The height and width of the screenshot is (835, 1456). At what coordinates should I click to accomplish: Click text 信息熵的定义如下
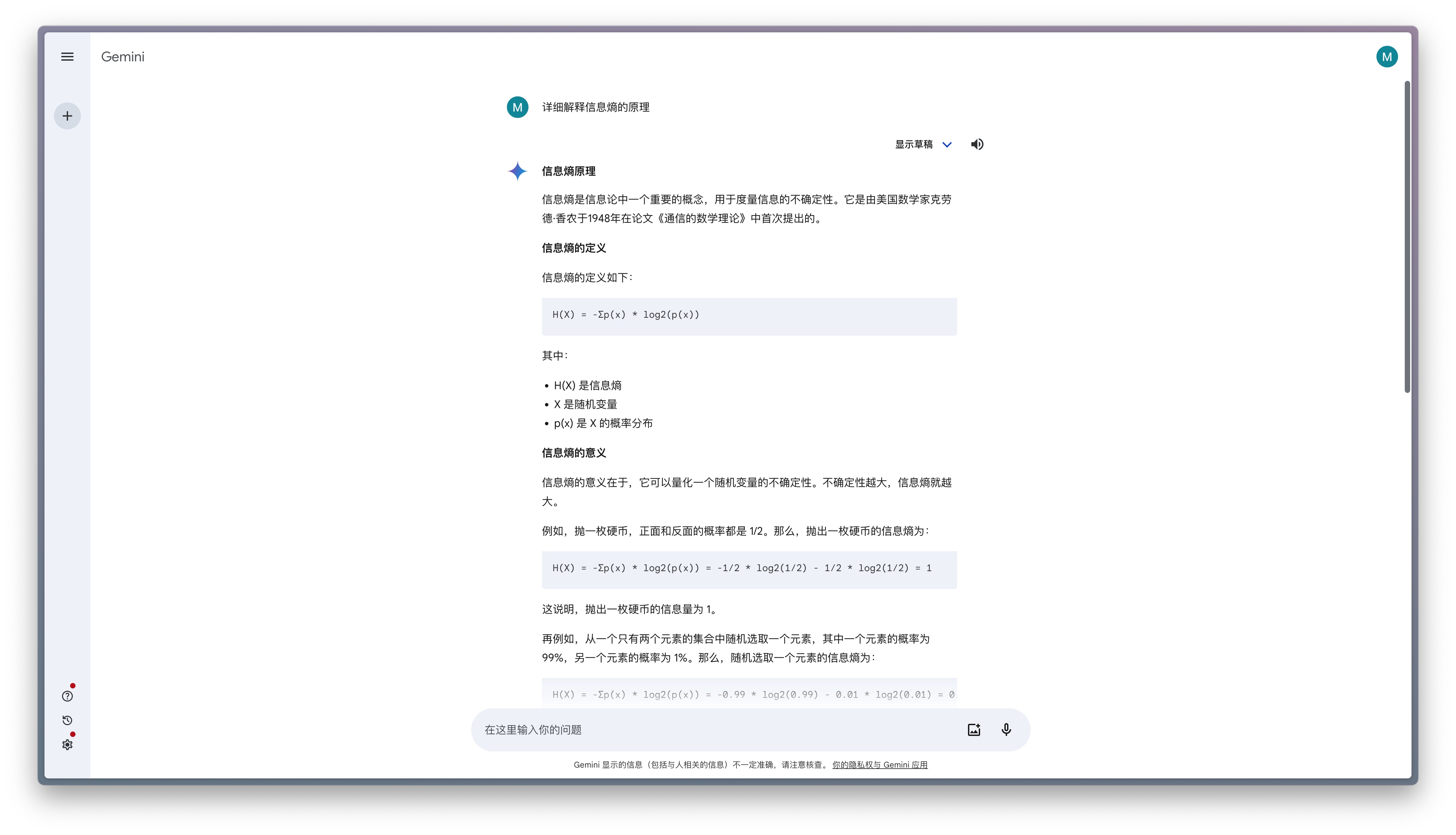pyautogui.click(x=587, y=278)
